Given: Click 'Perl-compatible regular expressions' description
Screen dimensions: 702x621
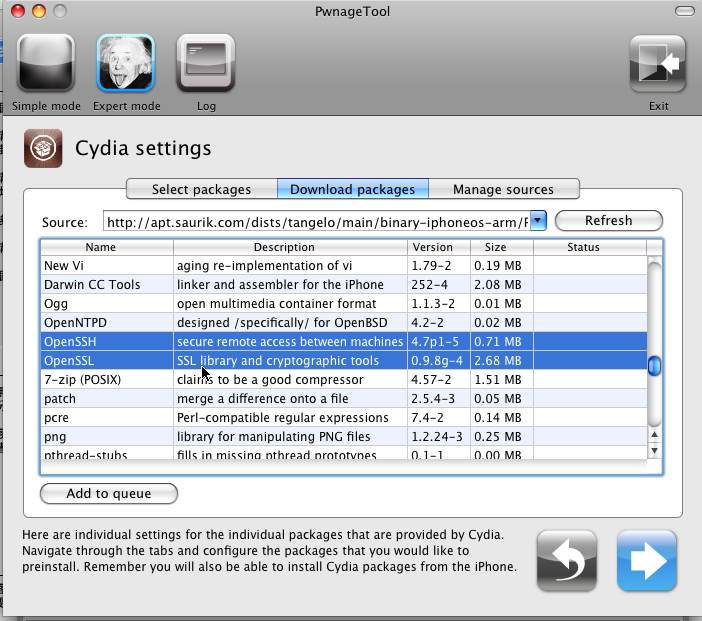Looking at the screenshot, I should tap(283, 417).
